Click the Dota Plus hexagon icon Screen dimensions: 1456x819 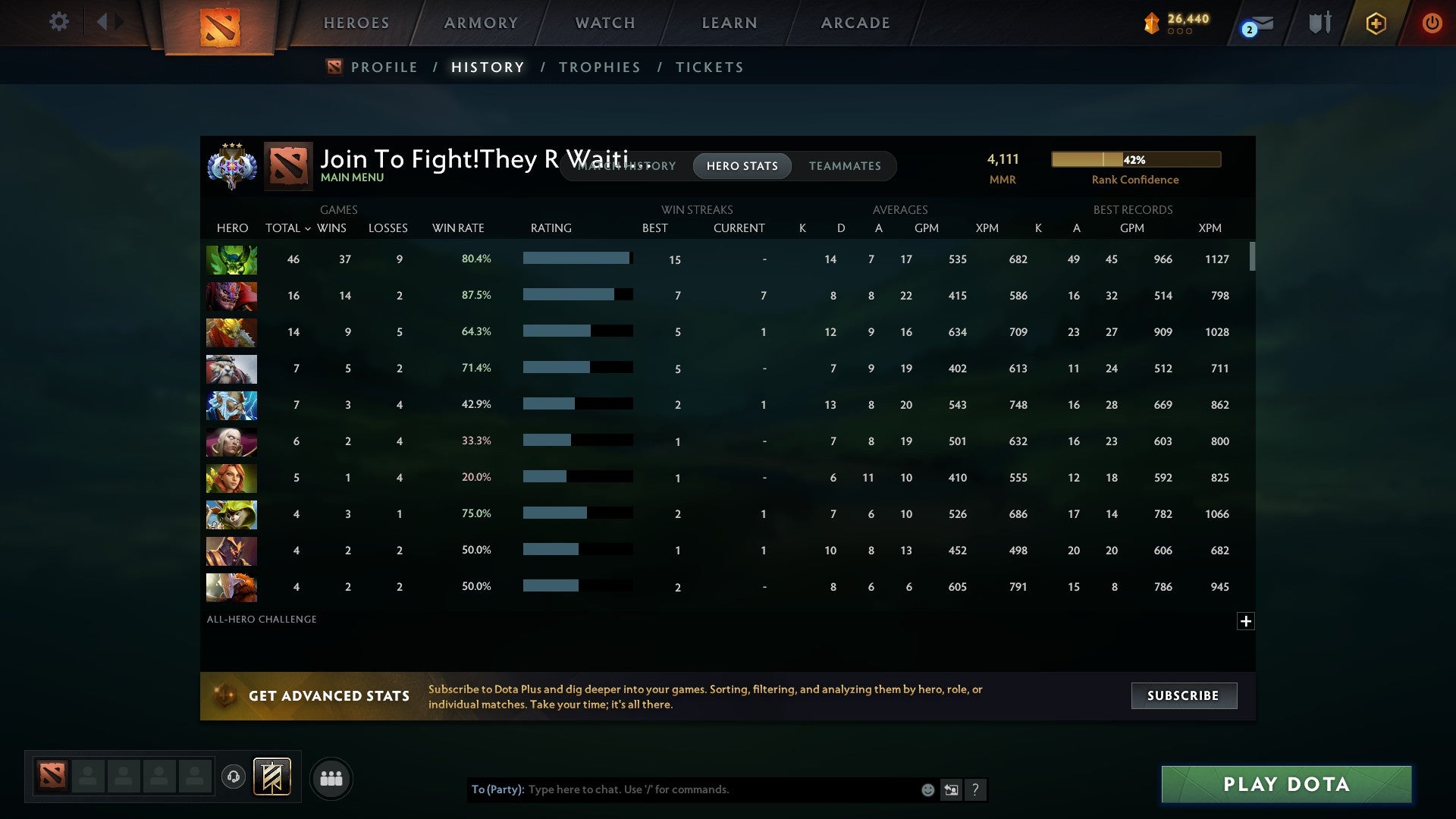point(1376,24)
